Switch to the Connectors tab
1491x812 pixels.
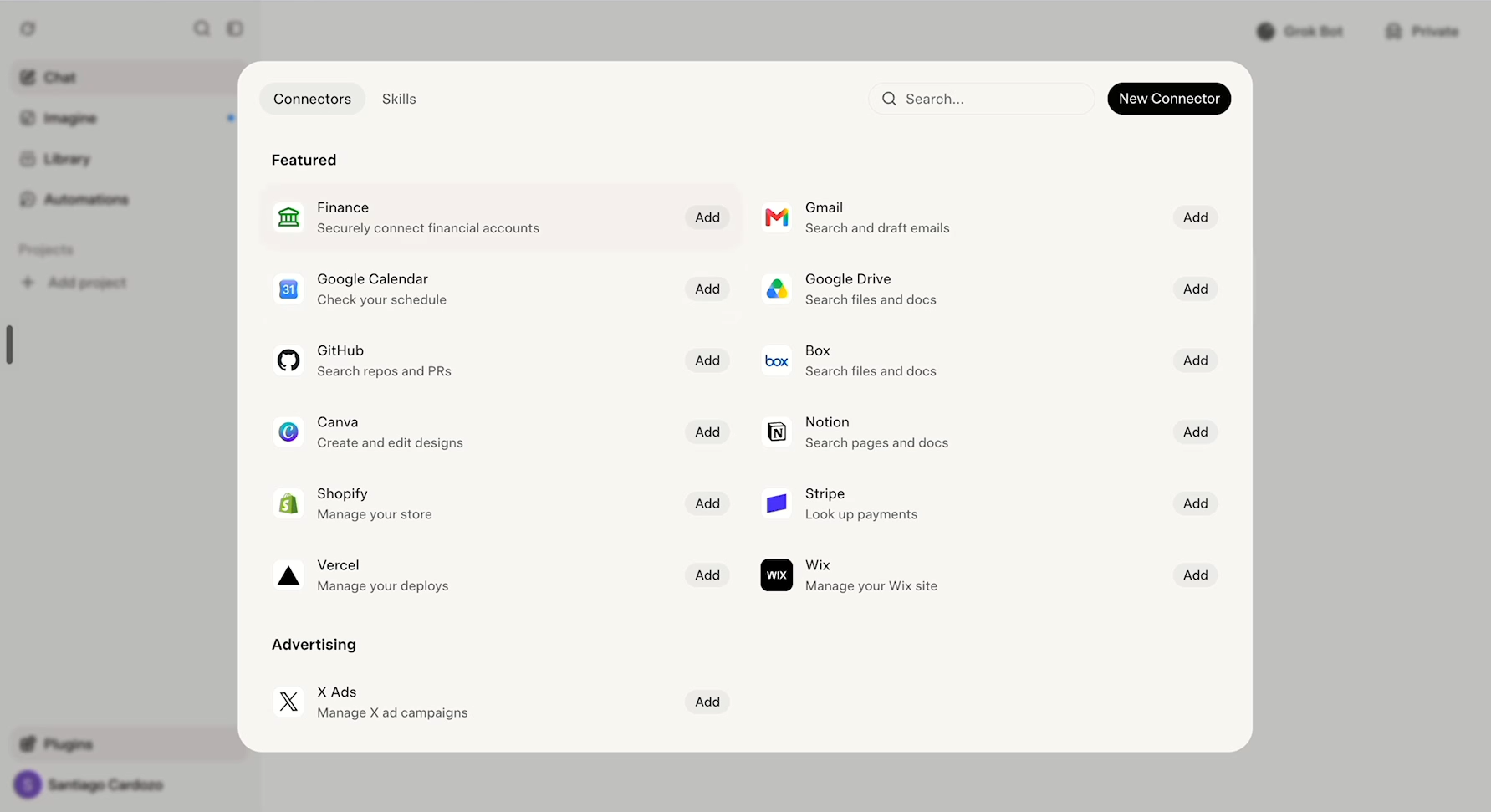tap(312, 99)
